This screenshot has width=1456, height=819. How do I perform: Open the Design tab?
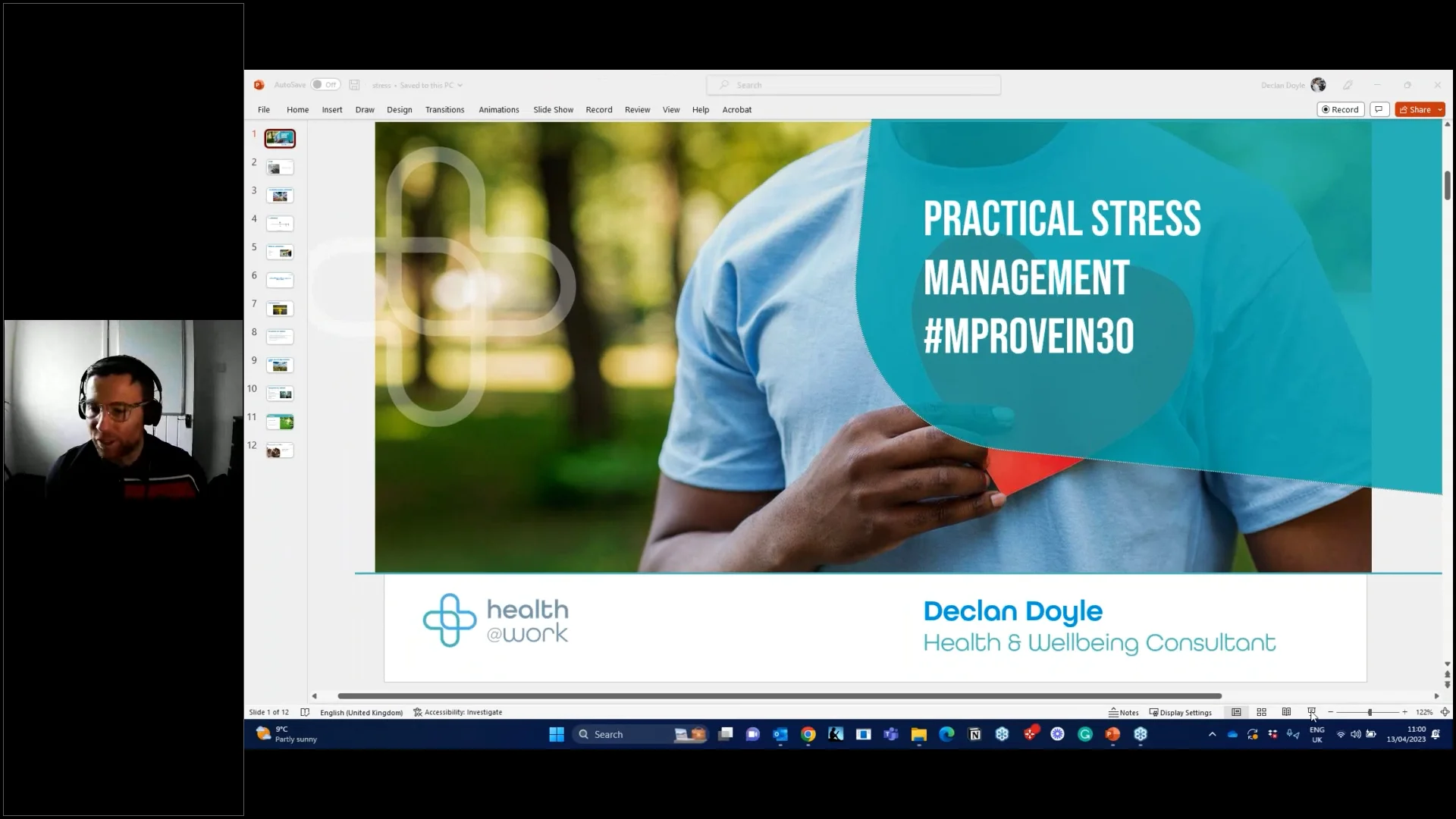[400, 109]
